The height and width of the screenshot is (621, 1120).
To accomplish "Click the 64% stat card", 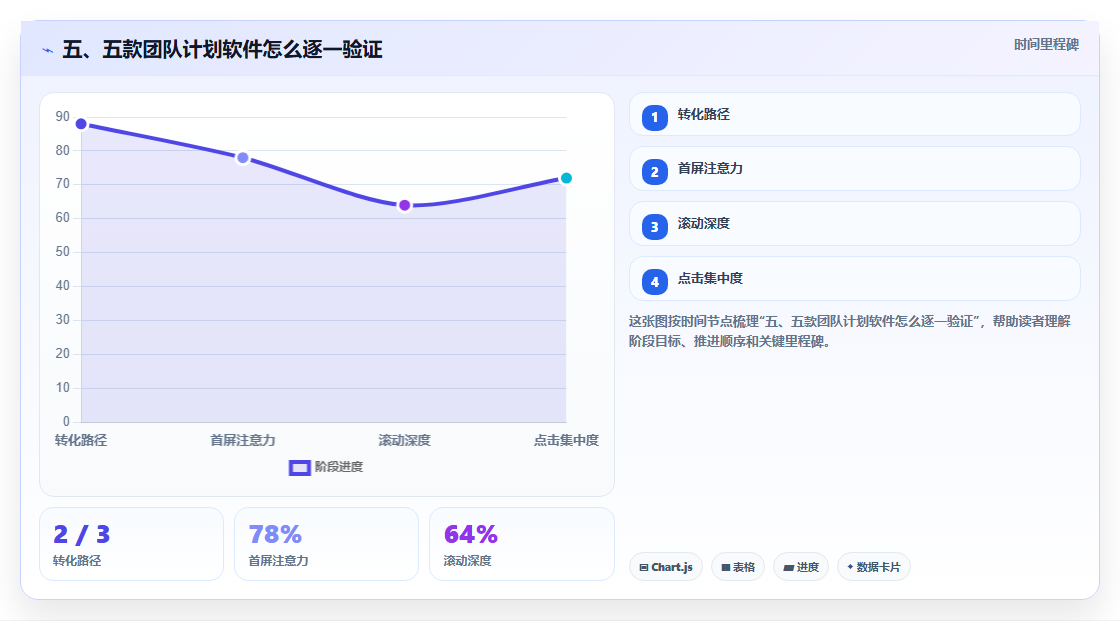I will tap(521, 544).
